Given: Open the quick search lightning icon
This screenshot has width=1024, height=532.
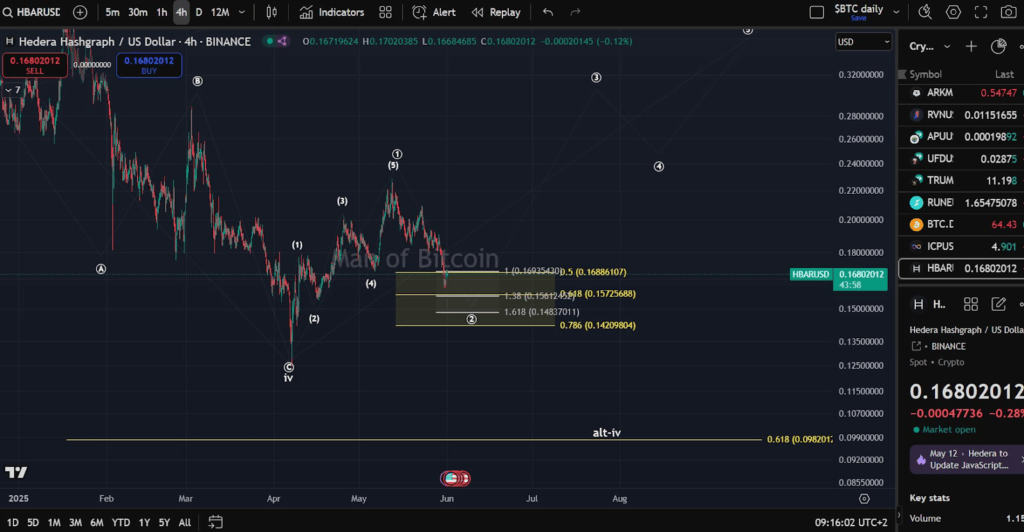Looking at the screenshot, I should (925, 12).
